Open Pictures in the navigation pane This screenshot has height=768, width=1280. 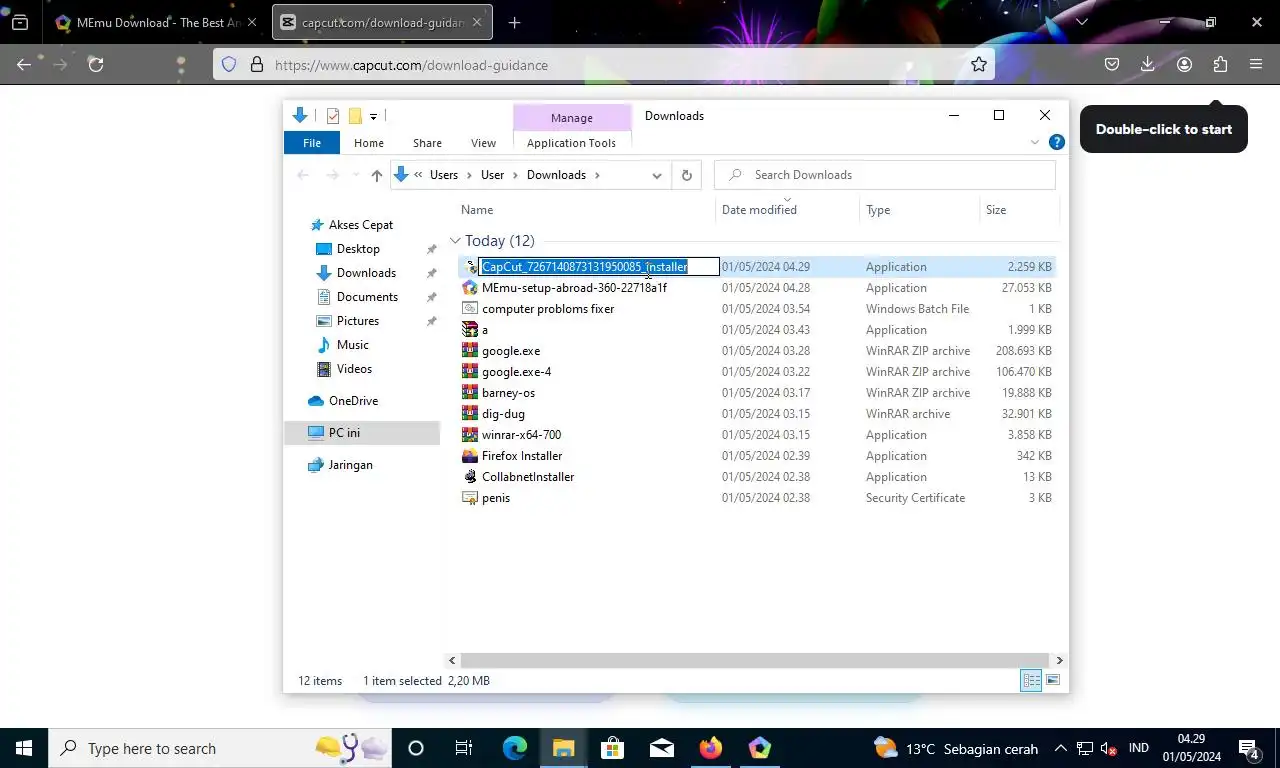358,321
